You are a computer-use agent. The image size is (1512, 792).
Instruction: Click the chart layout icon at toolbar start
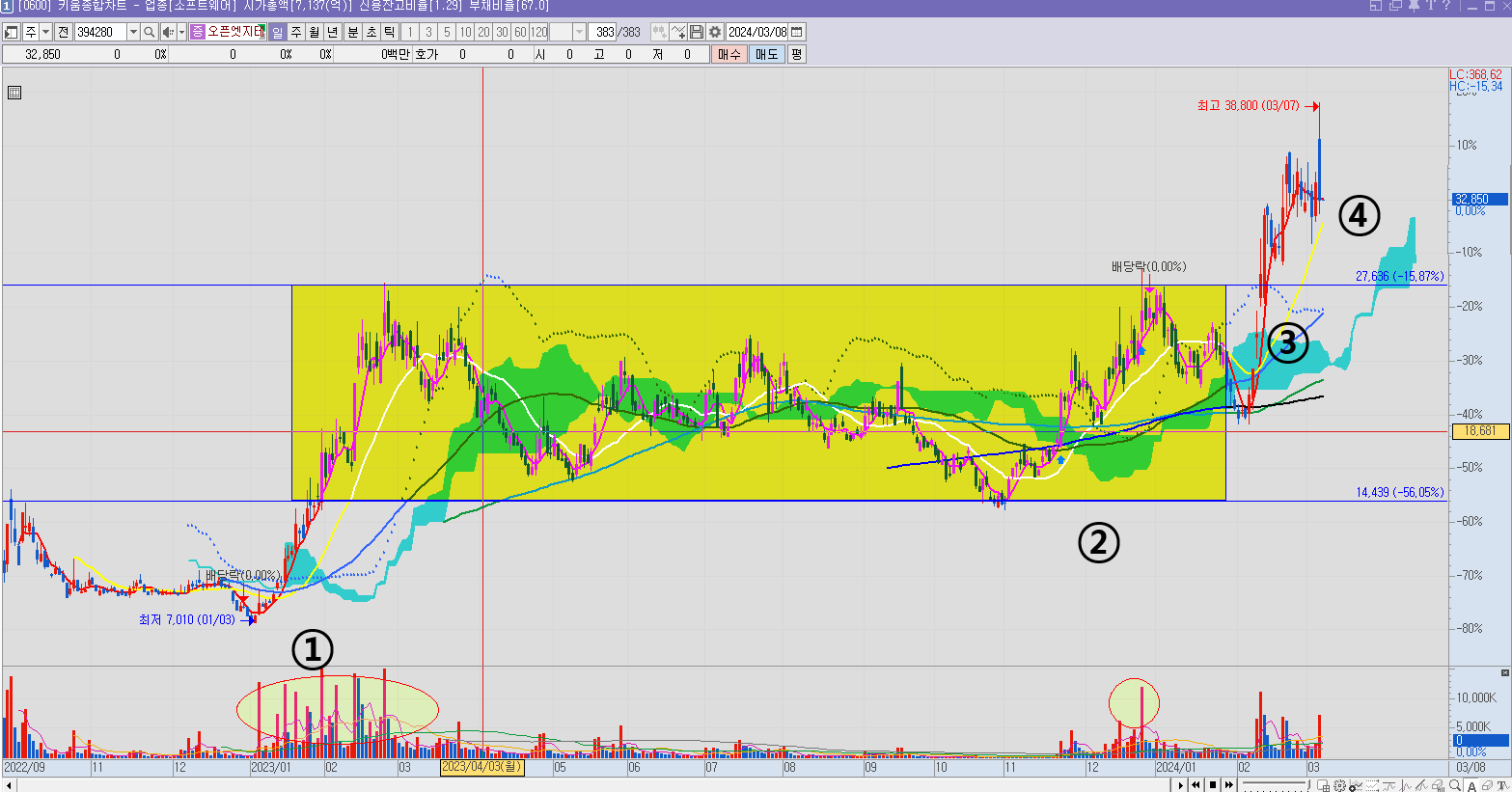pos(12,32)
